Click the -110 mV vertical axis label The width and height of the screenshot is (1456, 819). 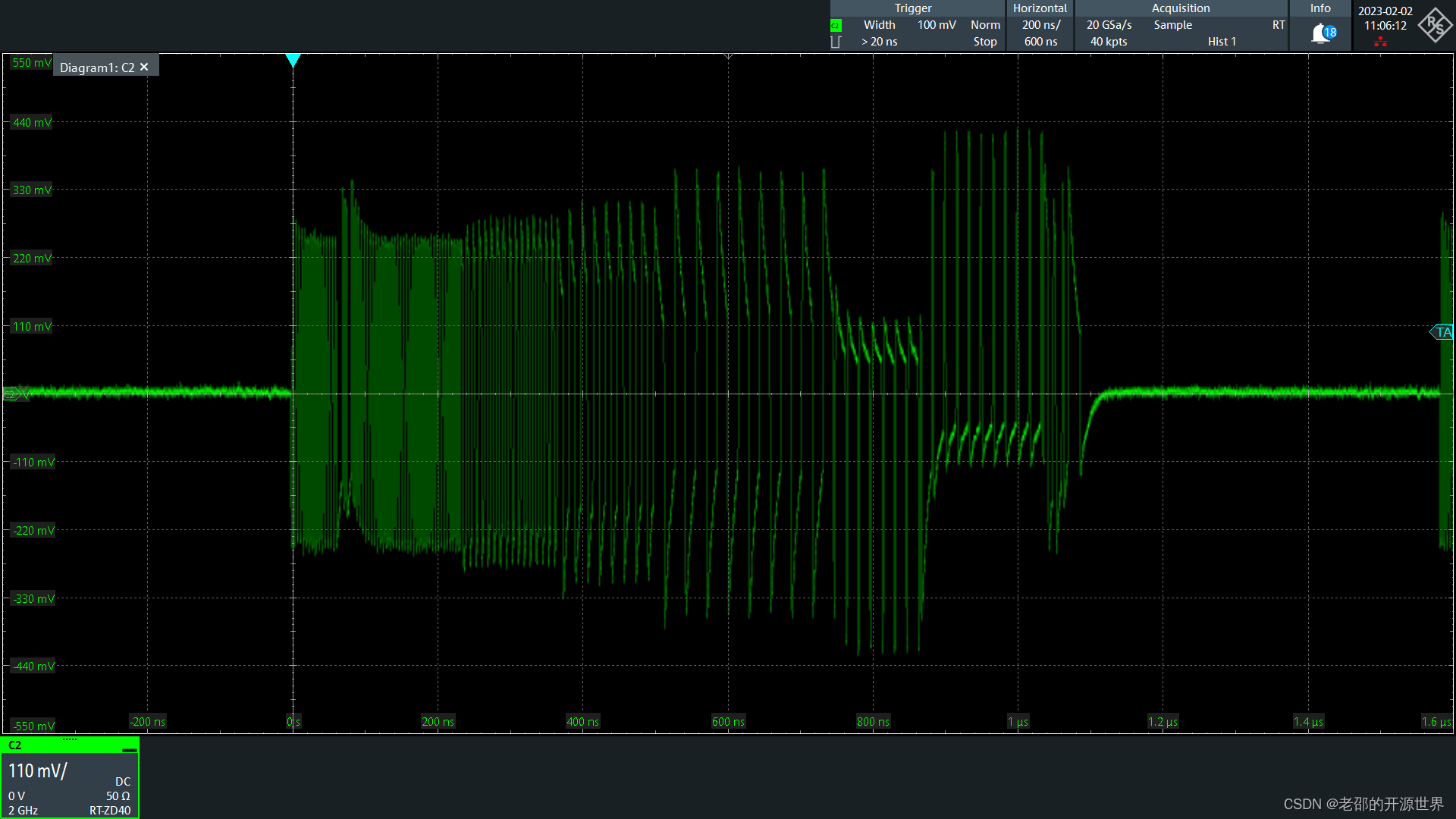click(33, 463)
